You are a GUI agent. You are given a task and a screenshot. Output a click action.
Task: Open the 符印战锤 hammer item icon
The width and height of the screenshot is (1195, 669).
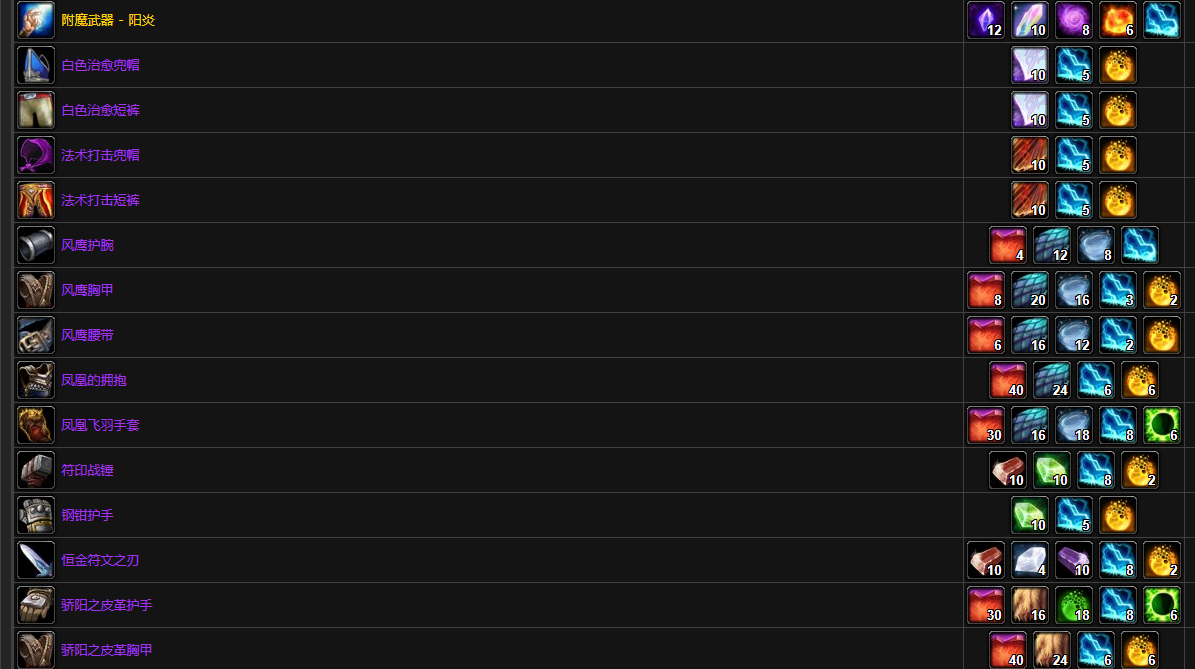(x=36, y=470)
